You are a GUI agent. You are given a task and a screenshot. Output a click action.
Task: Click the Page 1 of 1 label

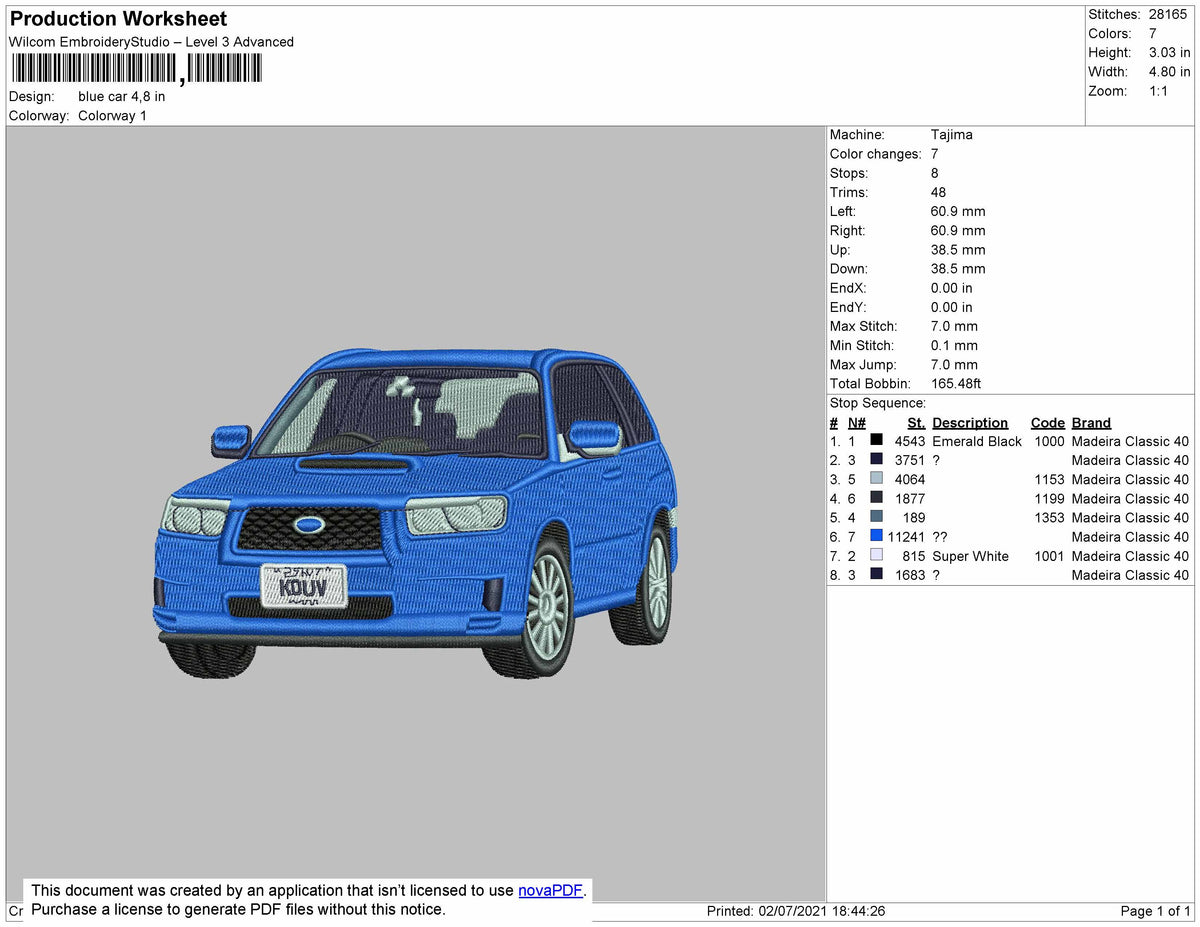click(1152, 911)
